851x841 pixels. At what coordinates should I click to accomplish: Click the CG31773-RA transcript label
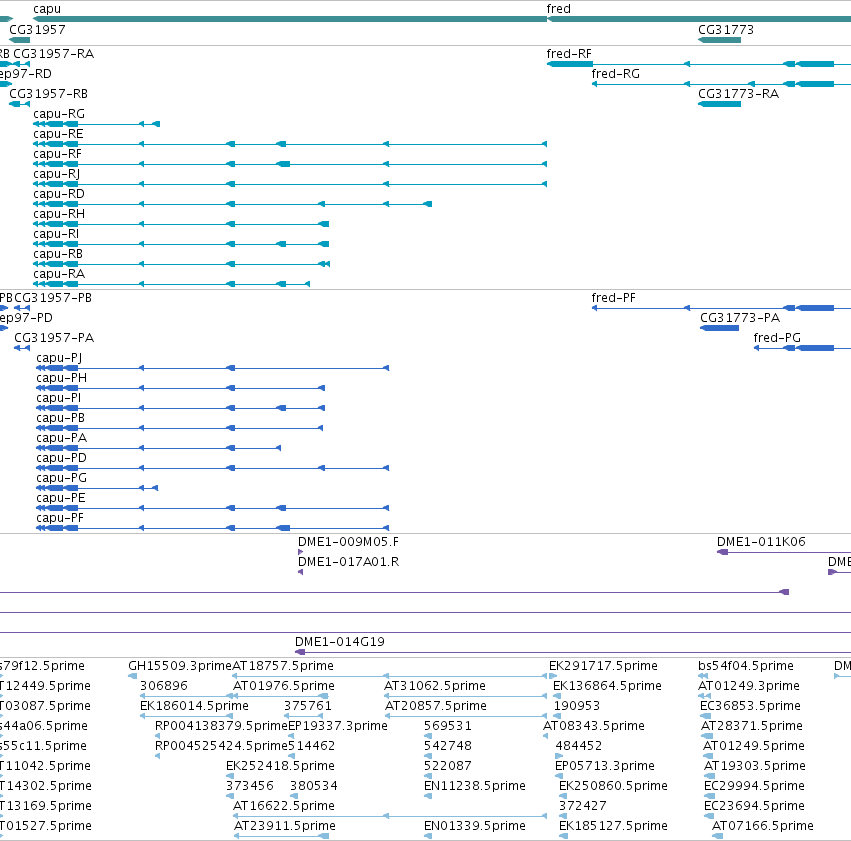pos(738,94)
